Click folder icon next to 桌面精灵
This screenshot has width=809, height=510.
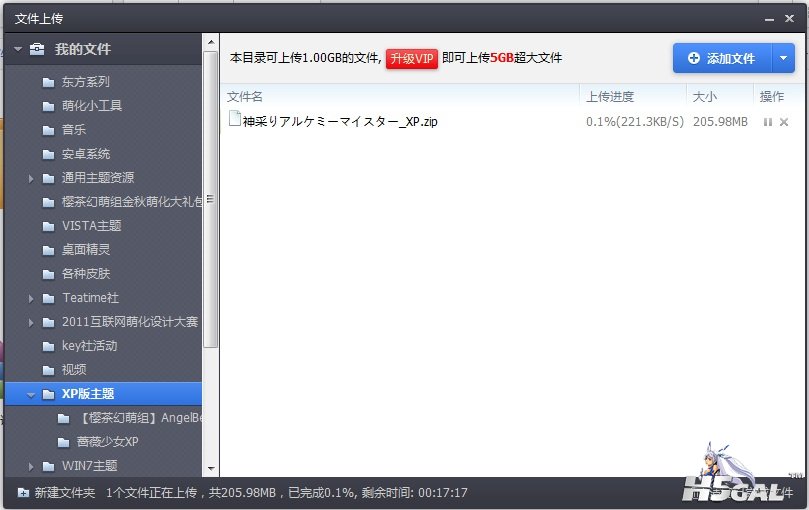coord(48,250)
